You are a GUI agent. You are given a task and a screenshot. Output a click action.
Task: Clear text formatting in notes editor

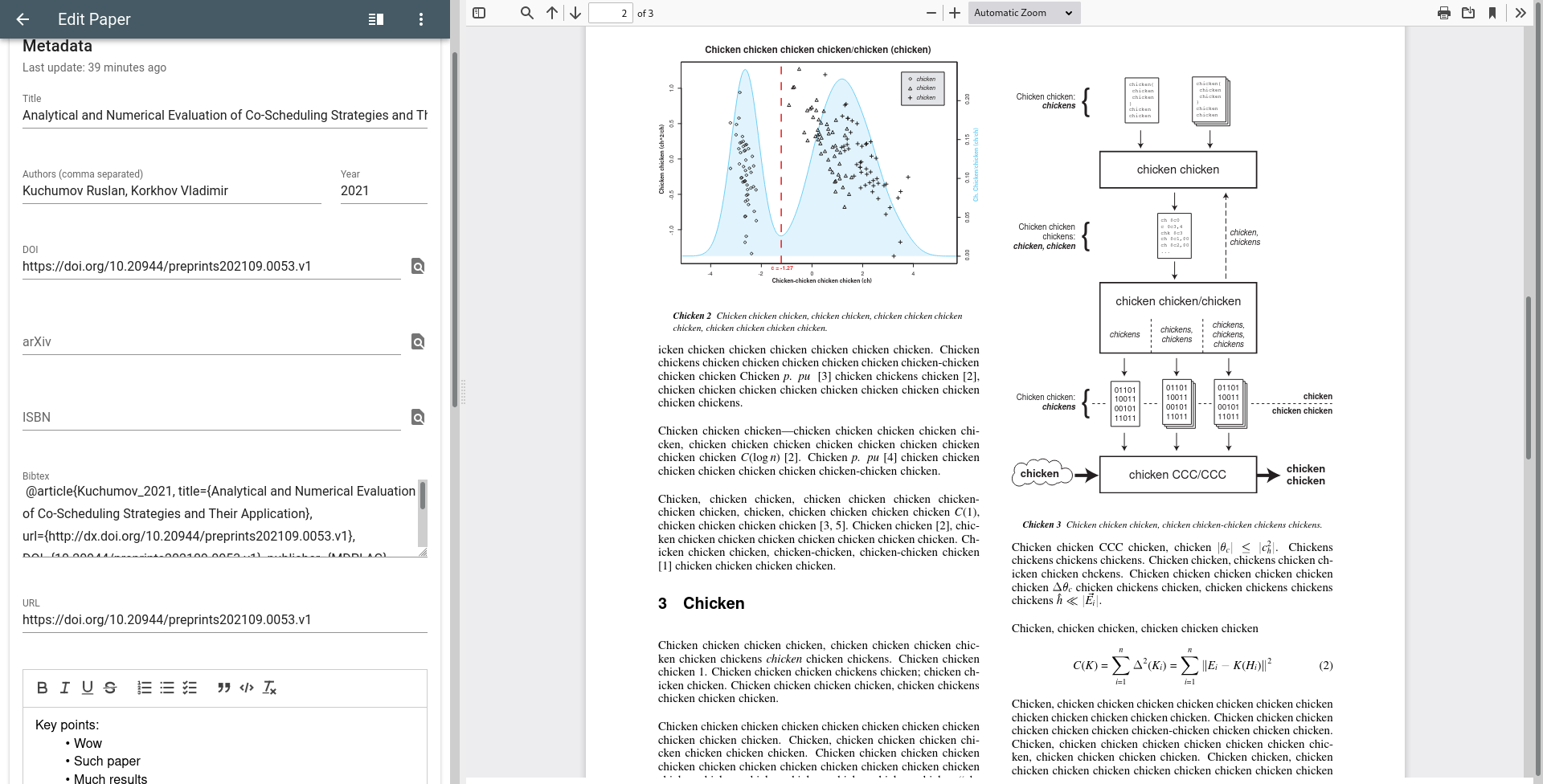pyautogui.click(x=269, y=688)
